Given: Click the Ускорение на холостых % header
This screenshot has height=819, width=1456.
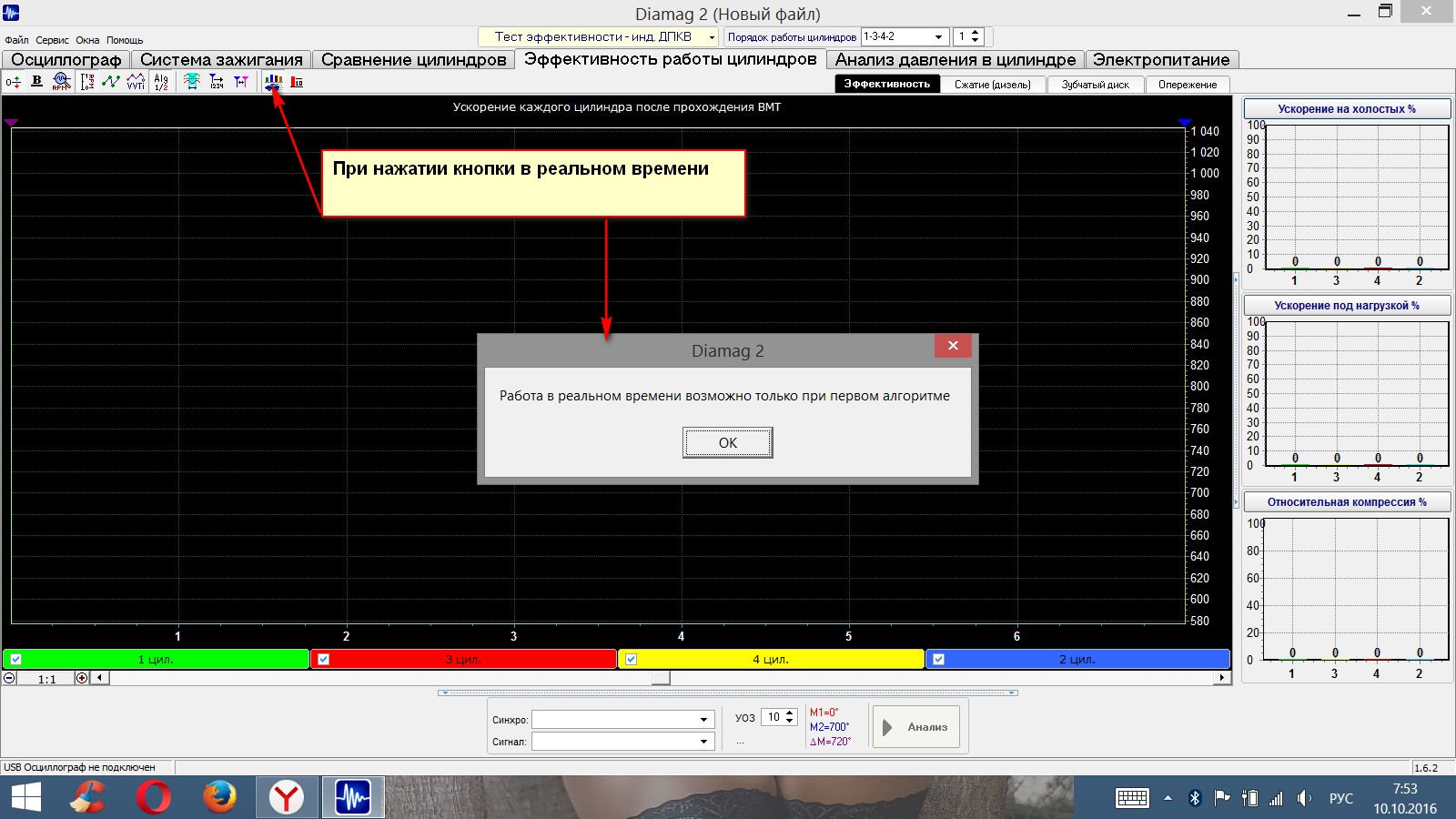Looking at the screenshot, I should coord(1347,109).
